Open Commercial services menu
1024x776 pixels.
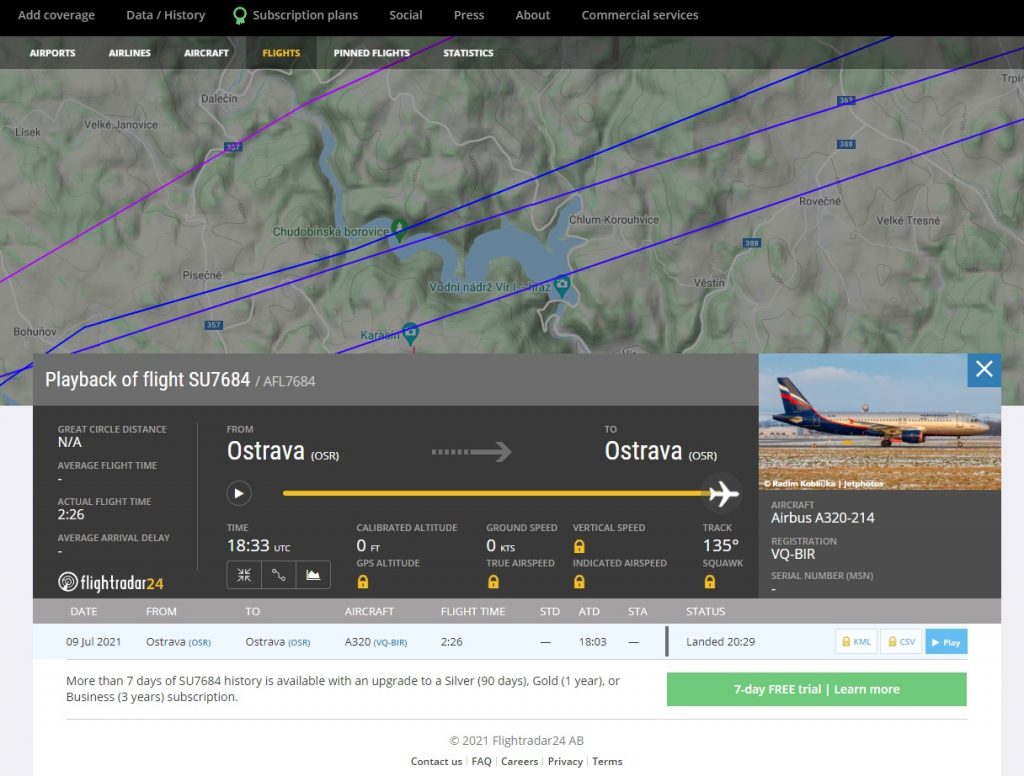(640, 15)
